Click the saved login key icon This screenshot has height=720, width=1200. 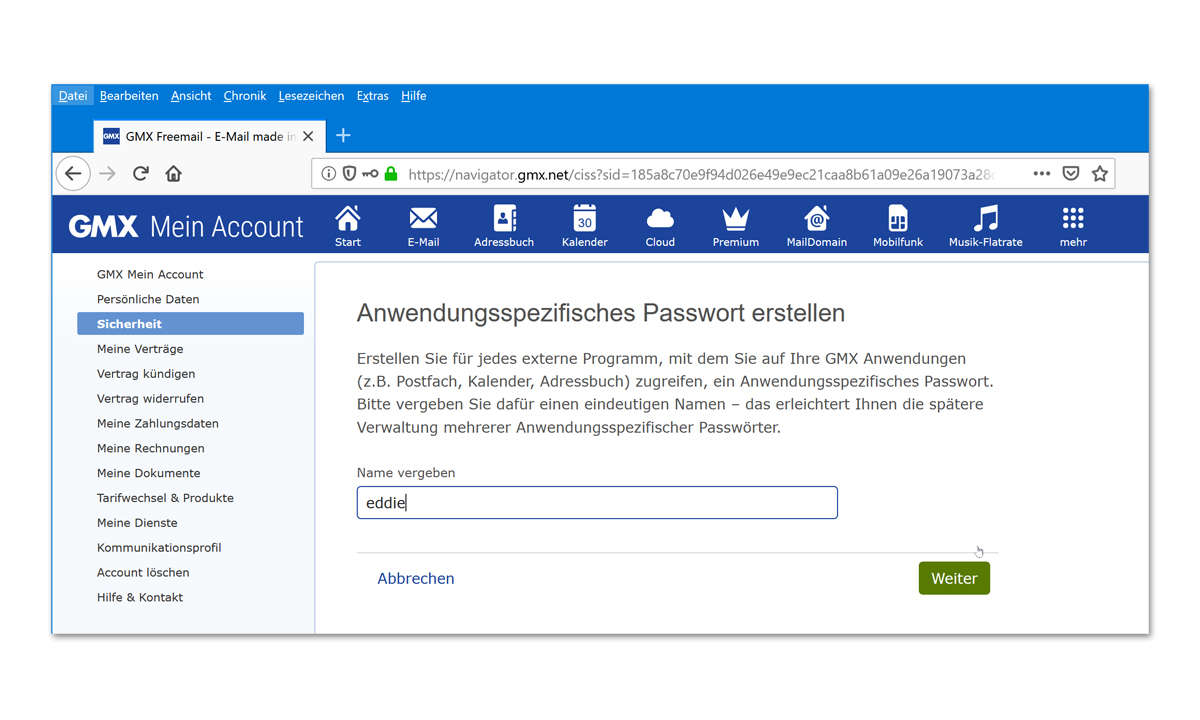[370, 173]
